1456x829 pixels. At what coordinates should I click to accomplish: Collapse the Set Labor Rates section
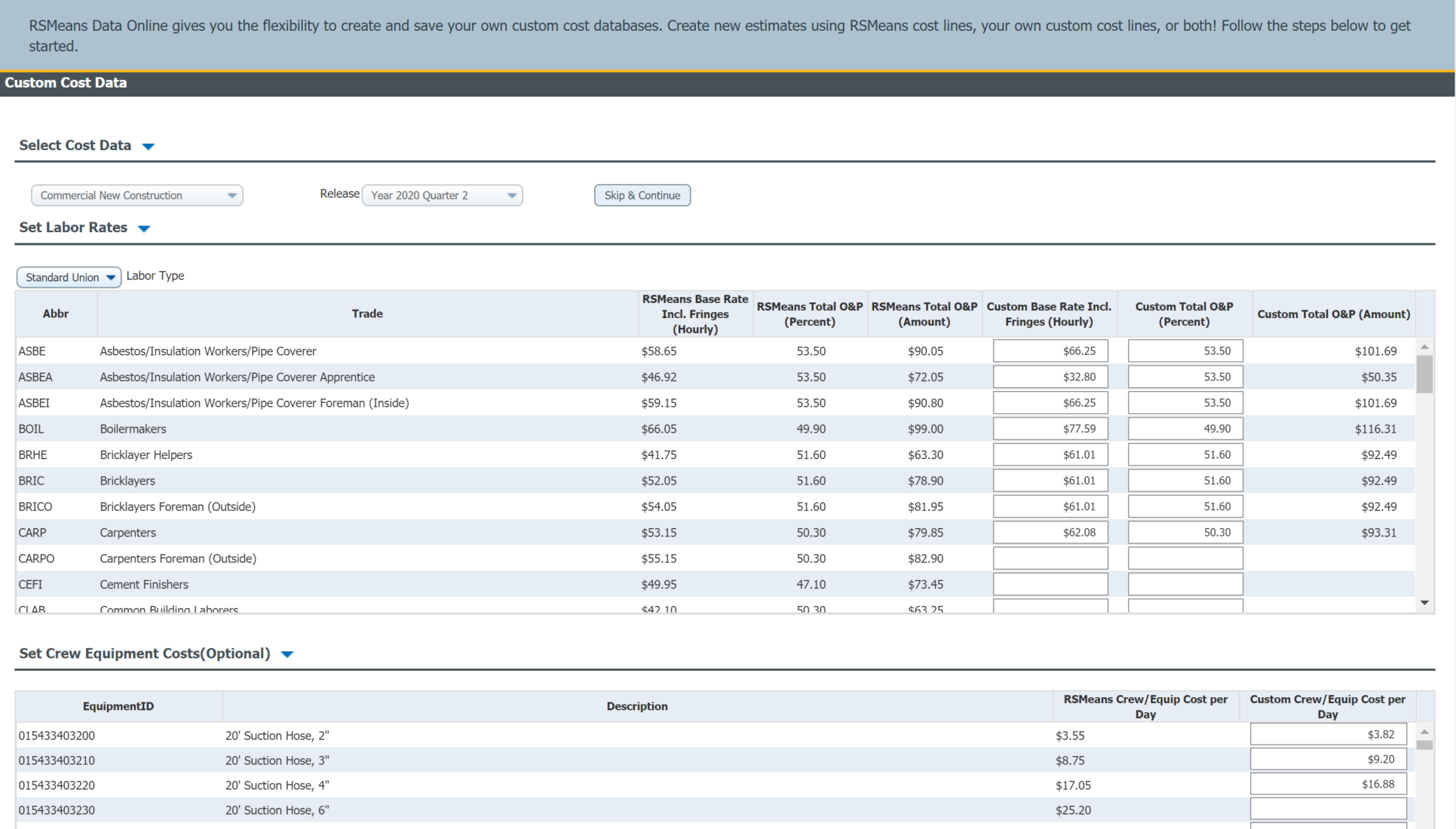144,228
